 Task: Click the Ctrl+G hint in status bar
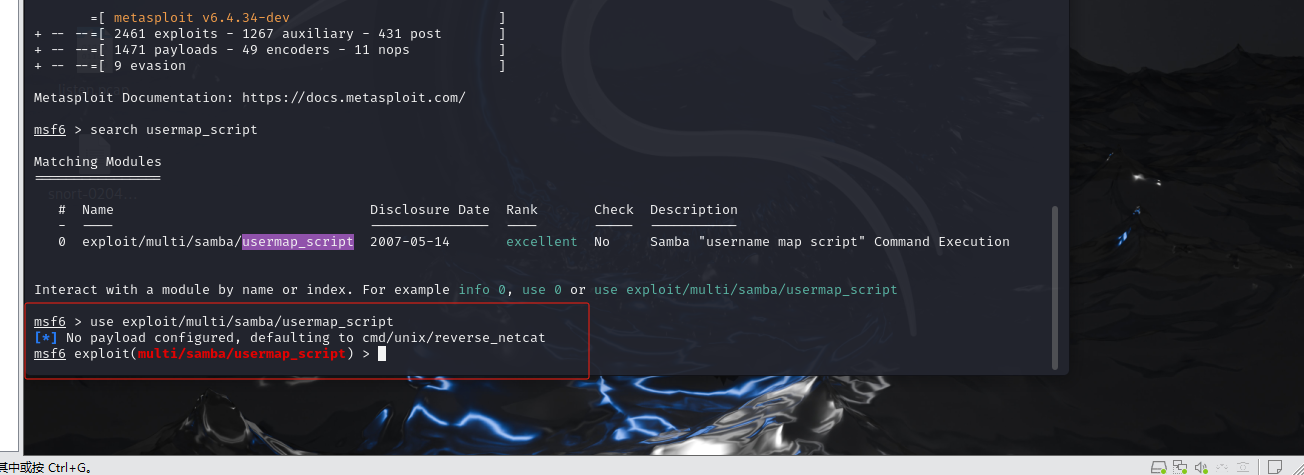(69, 468)
